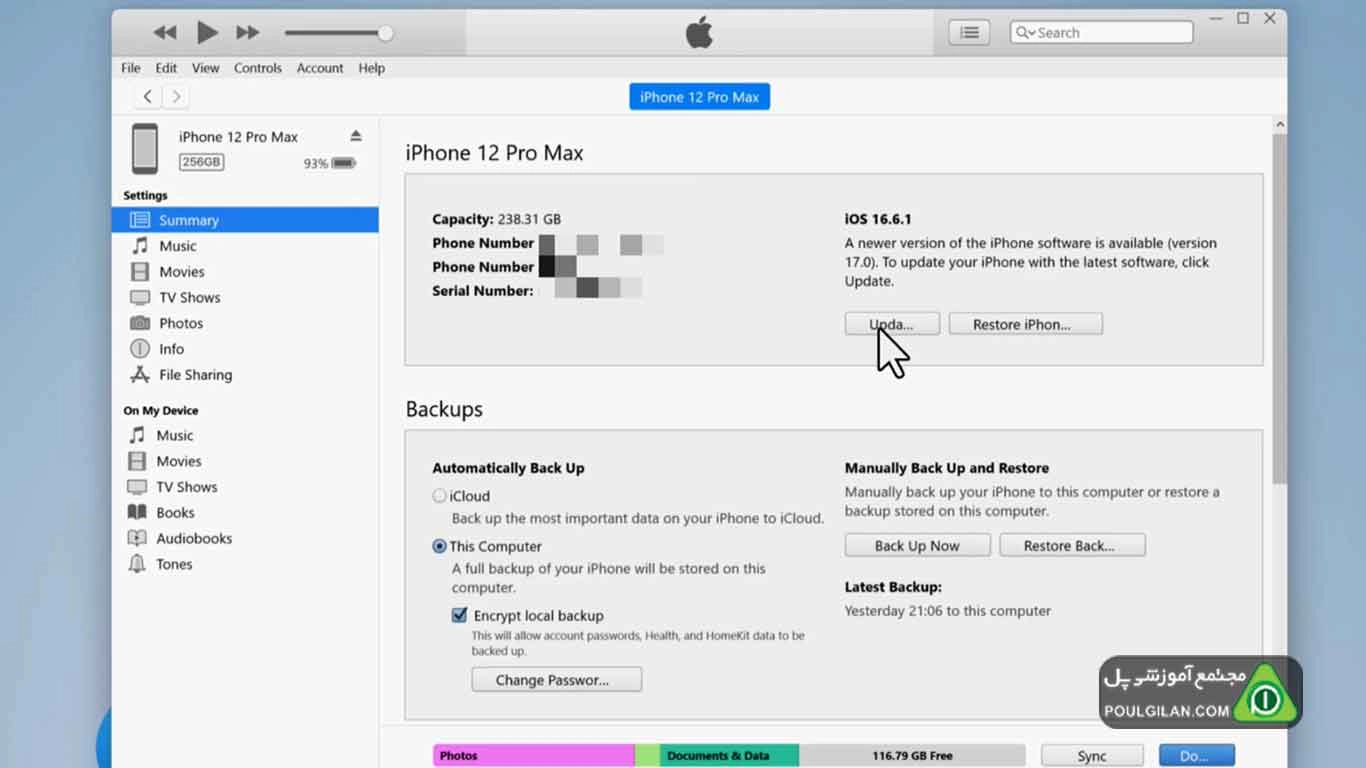Select Summary in Settings sidebar

coord(245,220)
